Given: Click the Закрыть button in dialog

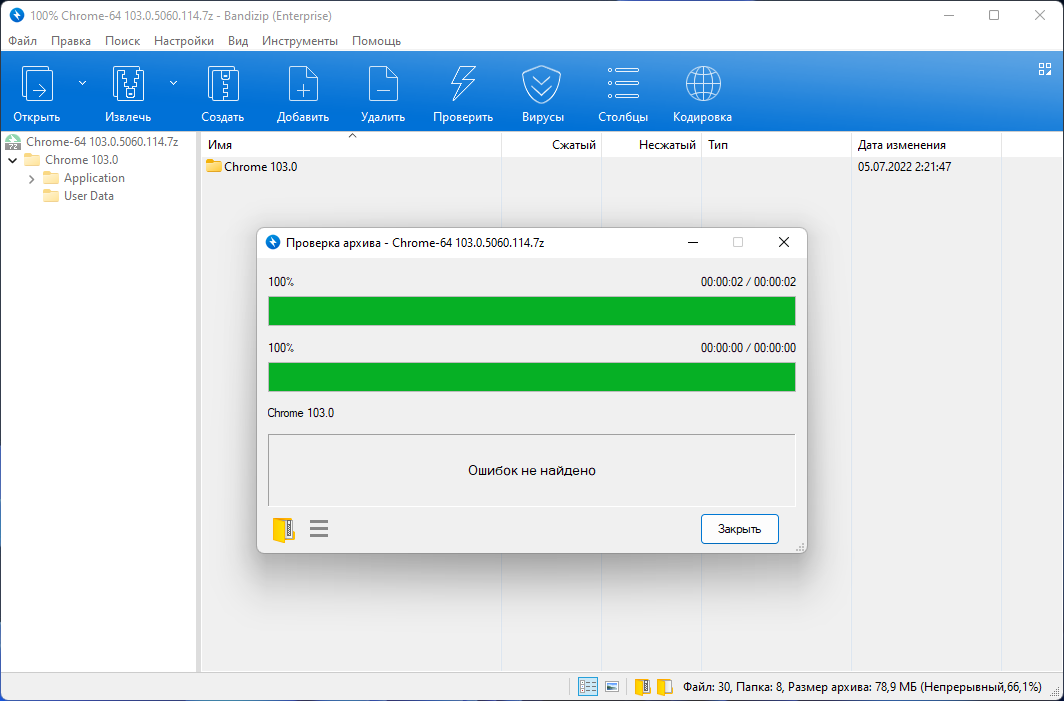Looking at the screenshot, I should point(739,529).
